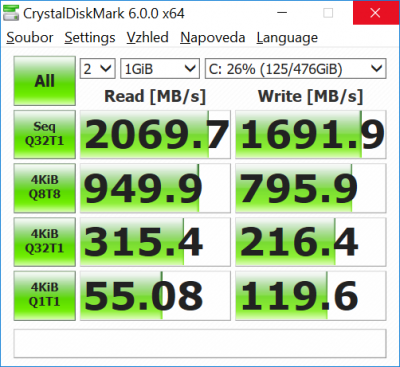Start the 4KiB Q1T1 test
Viewport: 400px width, 367px height.
(45, 296)
